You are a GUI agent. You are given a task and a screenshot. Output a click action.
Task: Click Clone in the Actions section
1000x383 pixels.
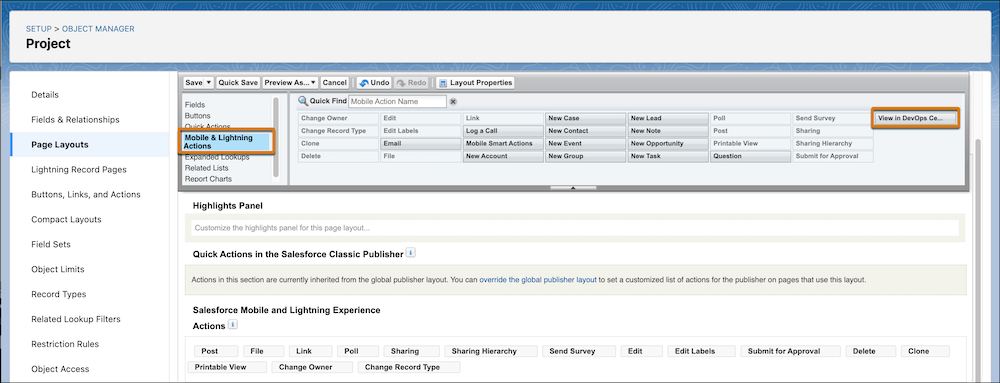(x=925, y=351)
